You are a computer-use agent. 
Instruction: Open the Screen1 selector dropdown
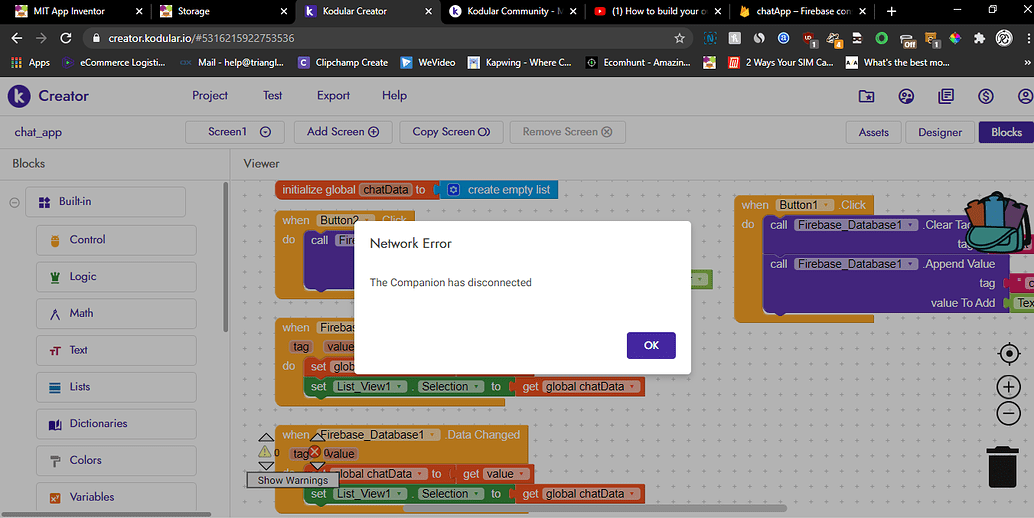point(235,132)
